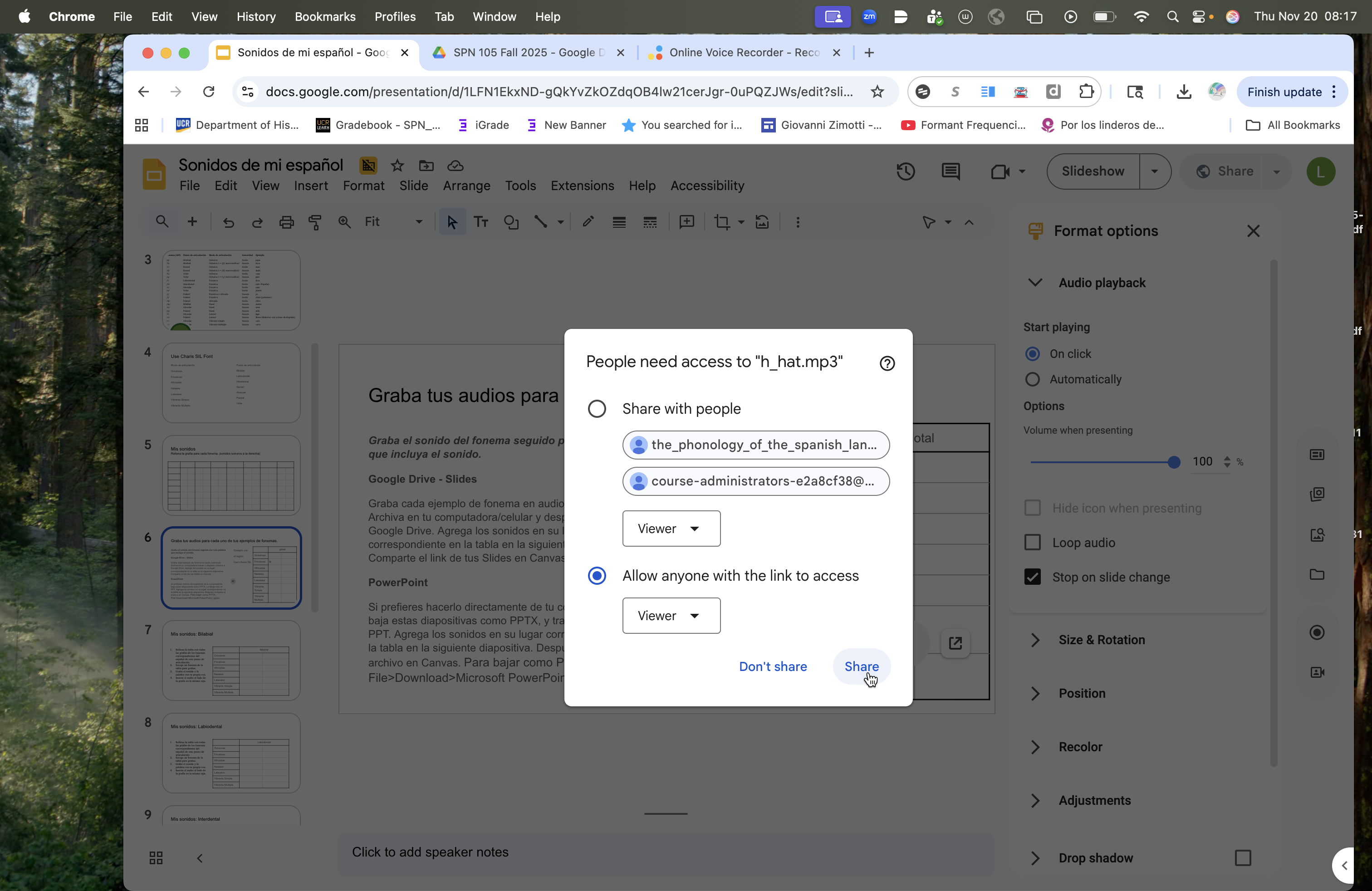Click the volume percentage stepper arrows

point(1227,462)
